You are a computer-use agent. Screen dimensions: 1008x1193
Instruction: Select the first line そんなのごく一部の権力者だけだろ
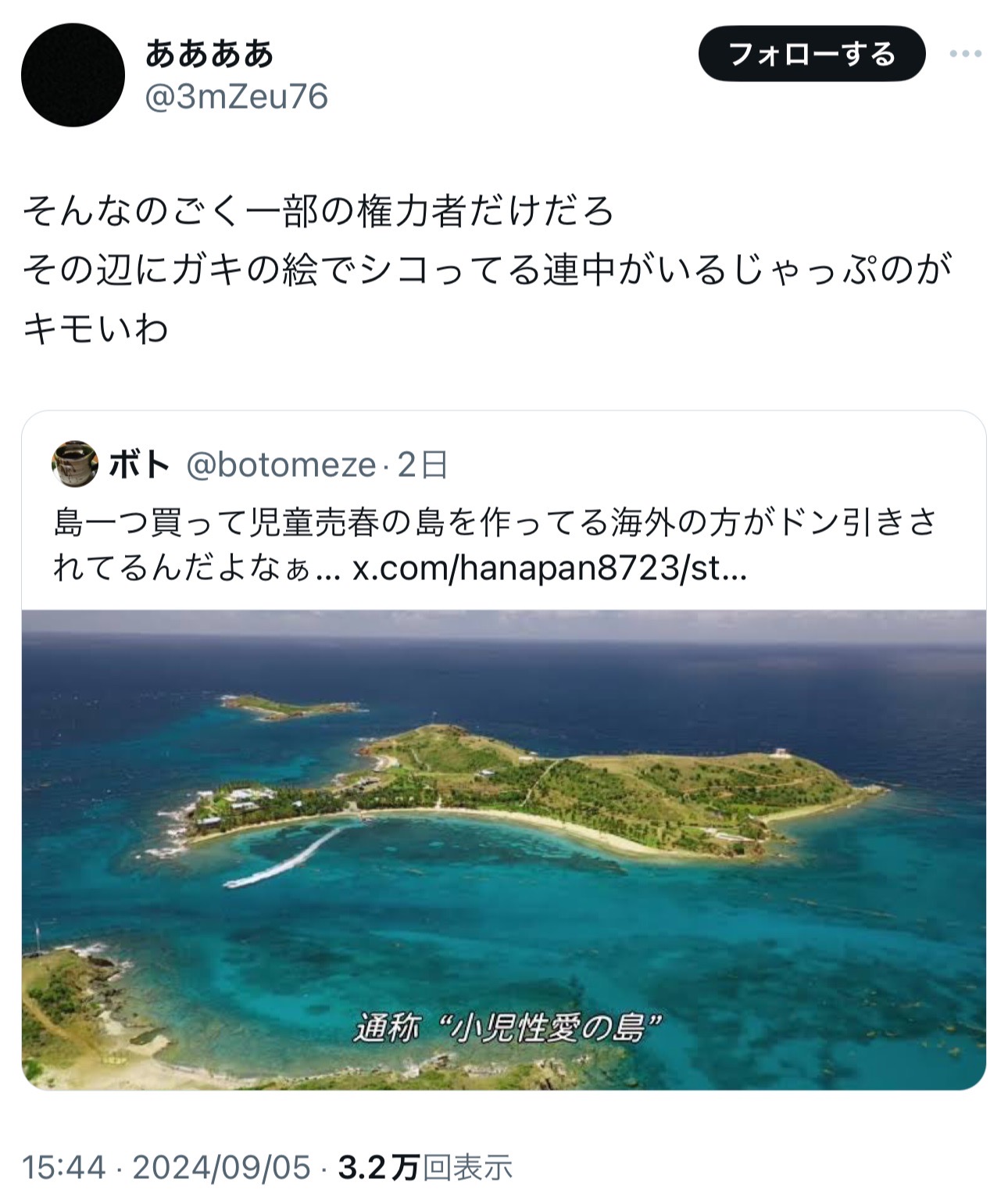[x=318, y=211]
